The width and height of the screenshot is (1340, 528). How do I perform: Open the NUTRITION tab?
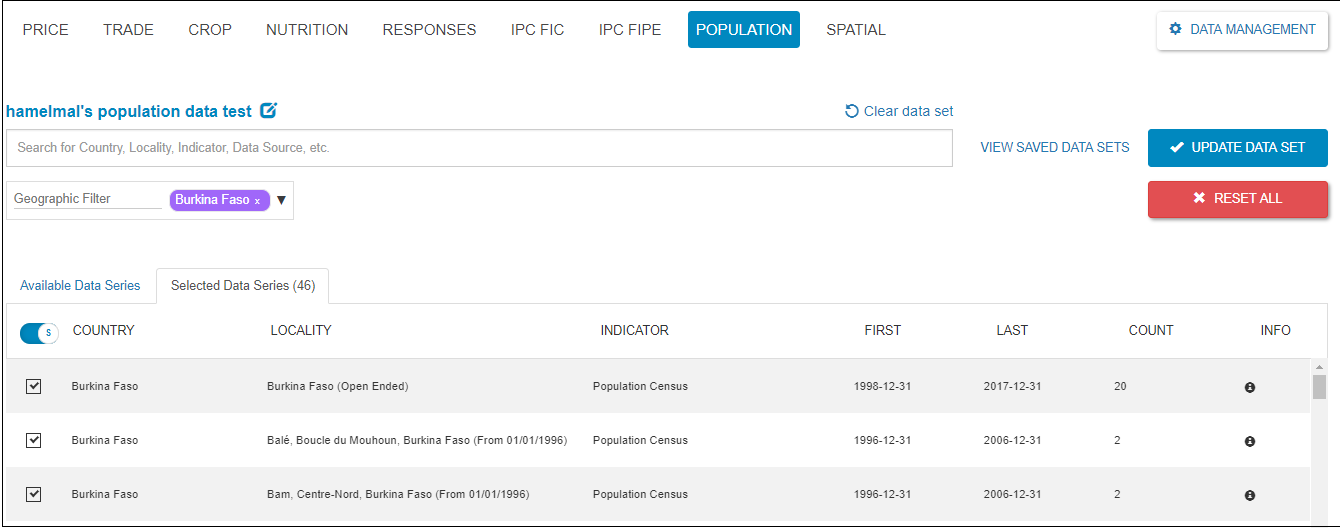(x=307, y=30)
